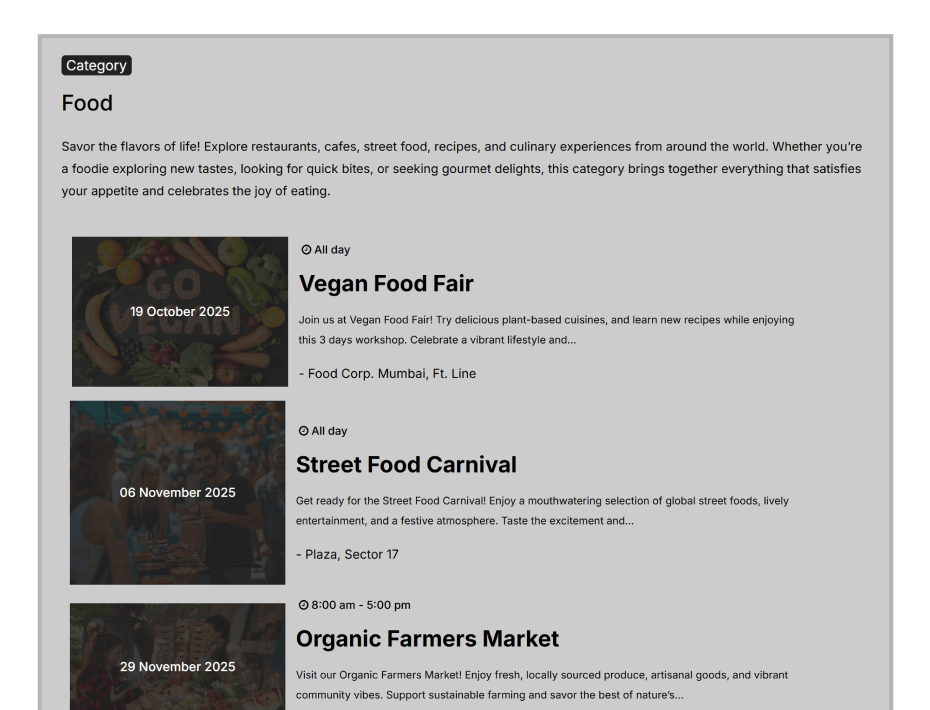Open the Vegan Food Fair event title
The image size is (930, 710).
point(386,284)
